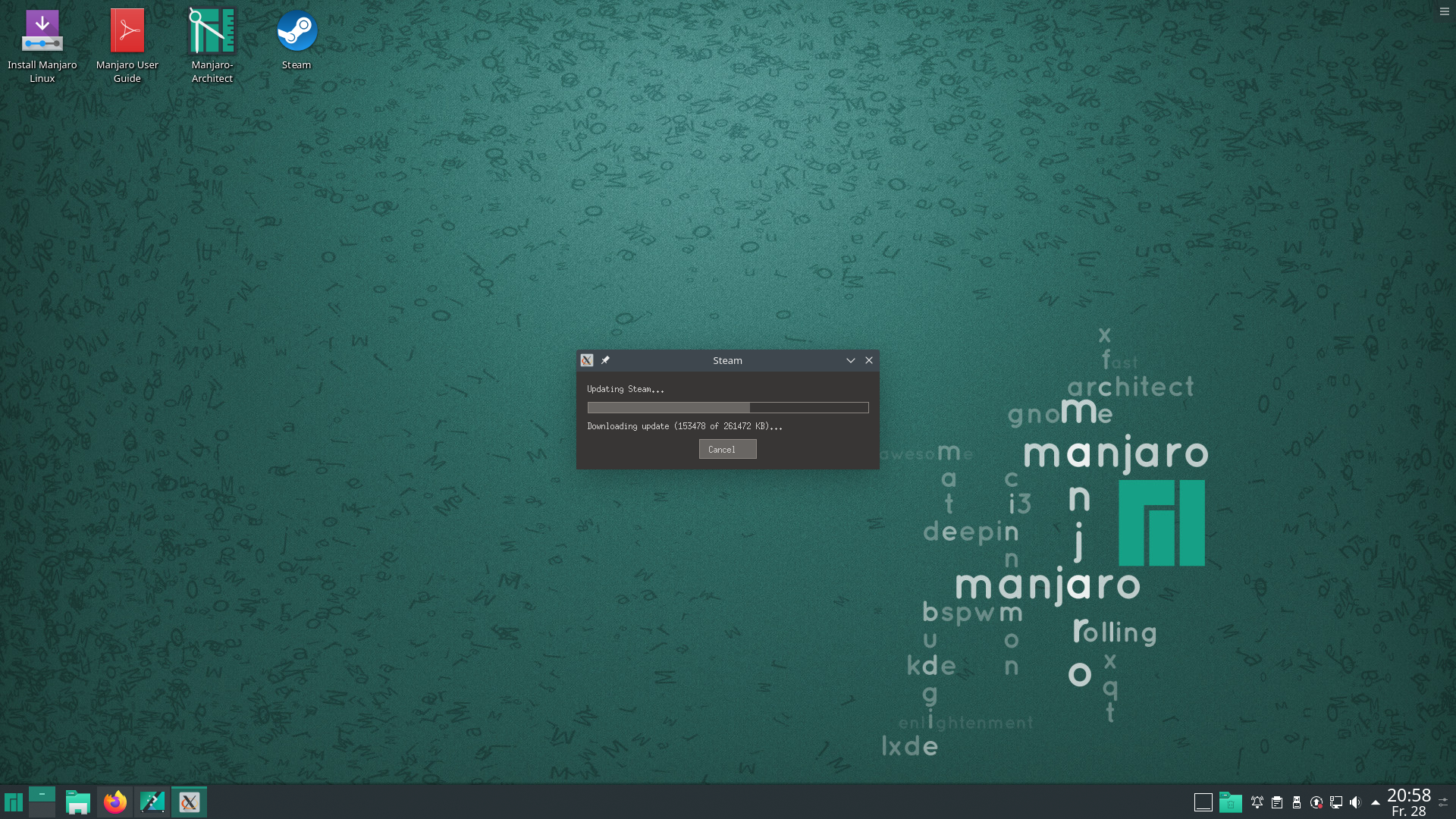Minimize the Steam updater dialog
Image resolution: width=1456 pixels, height=819 pixels.
click(851, 360)
